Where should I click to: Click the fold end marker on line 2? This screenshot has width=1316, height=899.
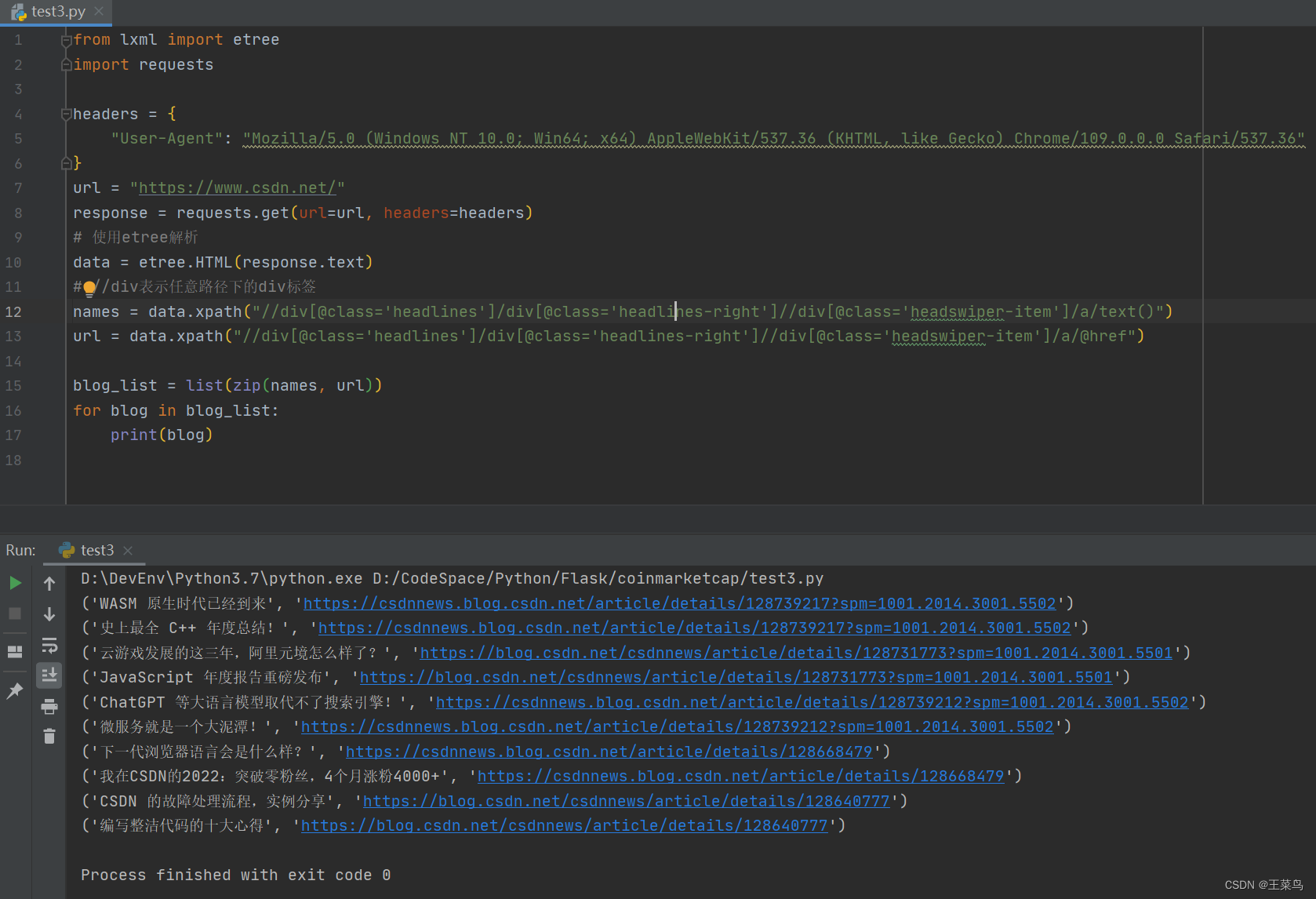point(67,65)
